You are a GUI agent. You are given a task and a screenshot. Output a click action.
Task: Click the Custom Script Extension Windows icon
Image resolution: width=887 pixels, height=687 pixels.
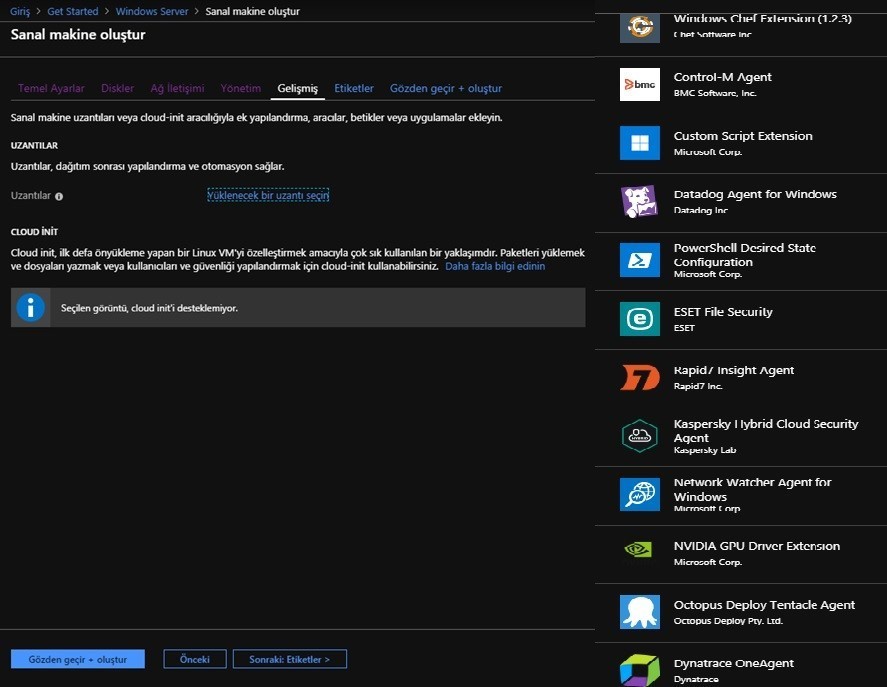(x=640, y=143)
